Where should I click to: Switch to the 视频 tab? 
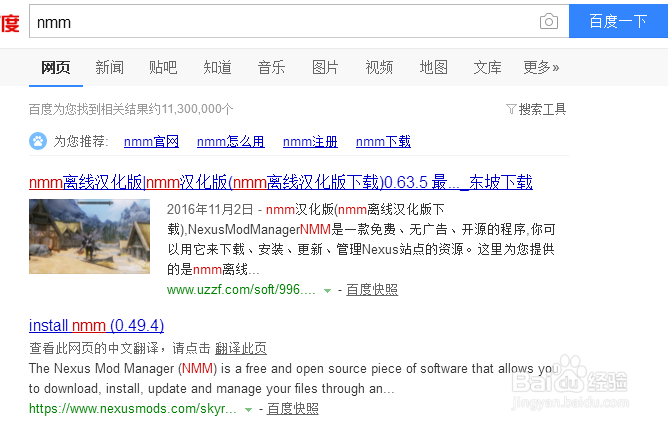(x=379, y=67)
